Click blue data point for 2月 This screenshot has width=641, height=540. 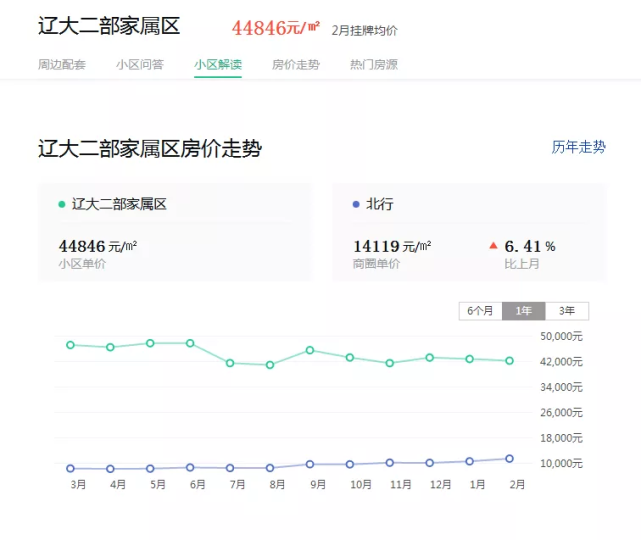tap(509, 459)
